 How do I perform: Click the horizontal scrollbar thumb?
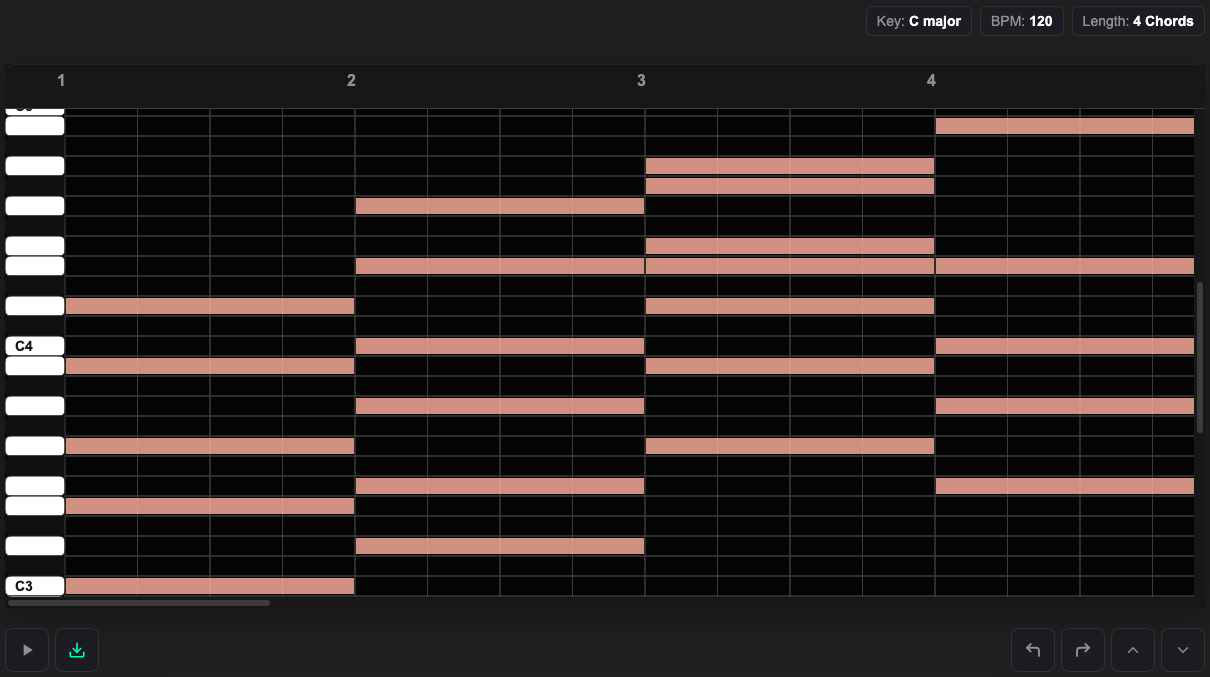click(x=139, y=603)
